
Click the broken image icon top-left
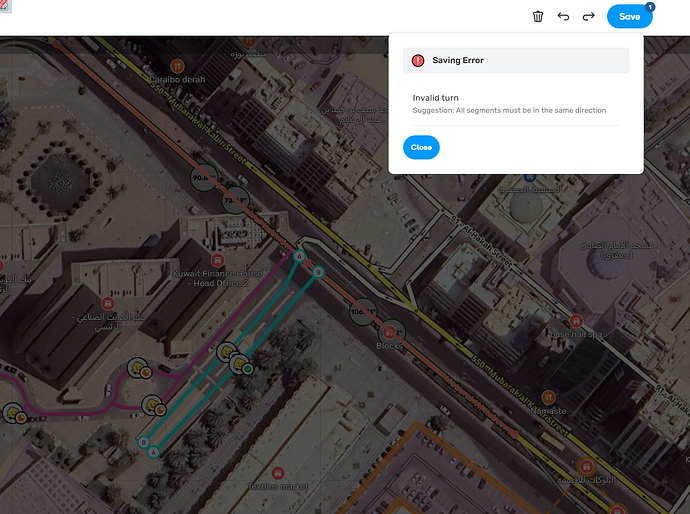[x=5, y=6]
